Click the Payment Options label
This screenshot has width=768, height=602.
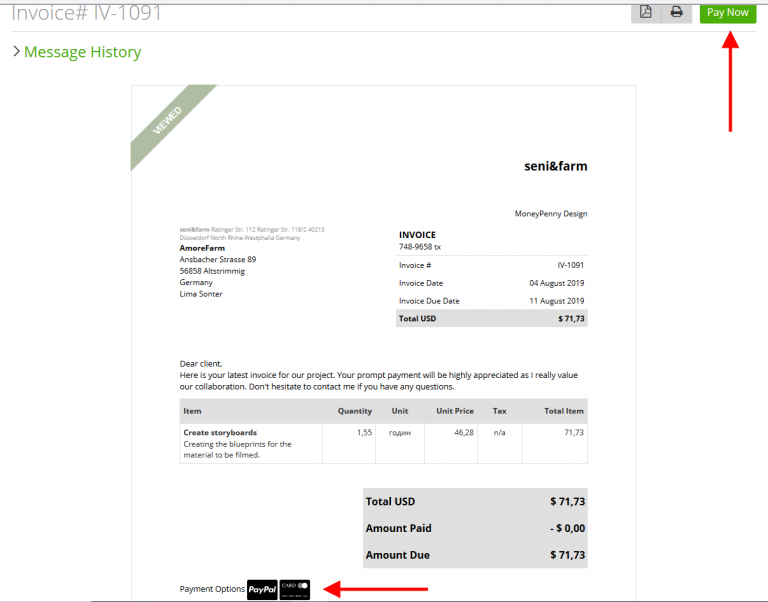click(x=212, y=589)
